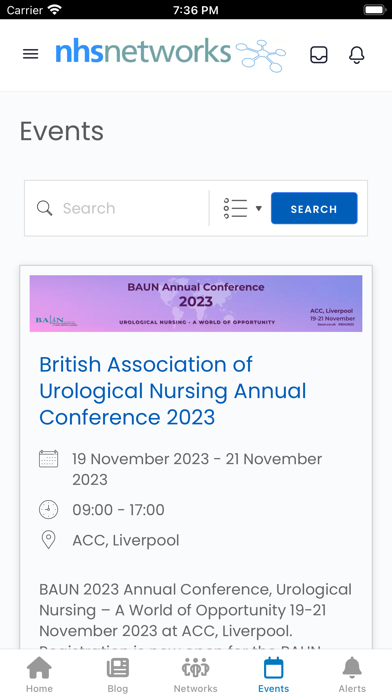Go to the Home tab

tap(39, 674)
